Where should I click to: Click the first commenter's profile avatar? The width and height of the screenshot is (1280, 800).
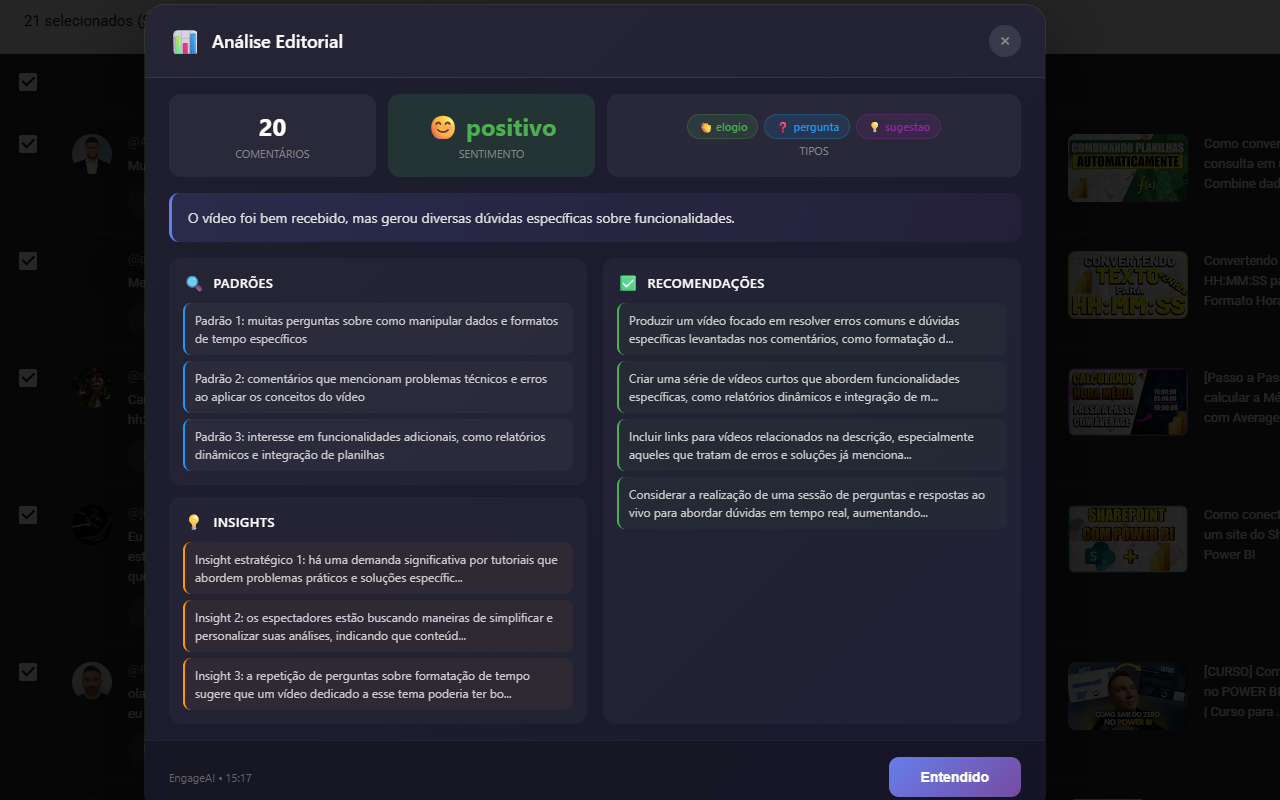91,147
